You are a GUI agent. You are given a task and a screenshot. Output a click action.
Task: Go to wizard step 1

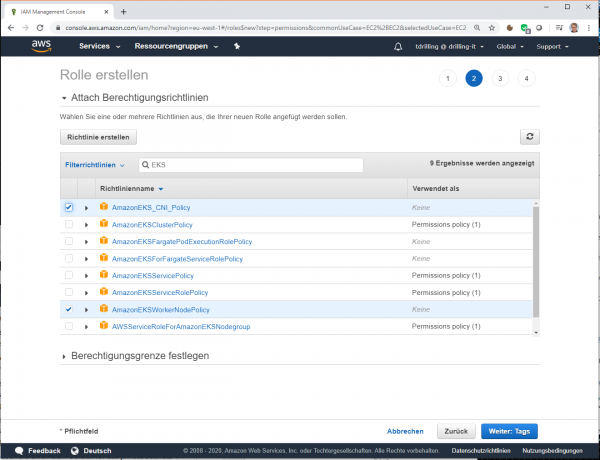tap(448, 78)
